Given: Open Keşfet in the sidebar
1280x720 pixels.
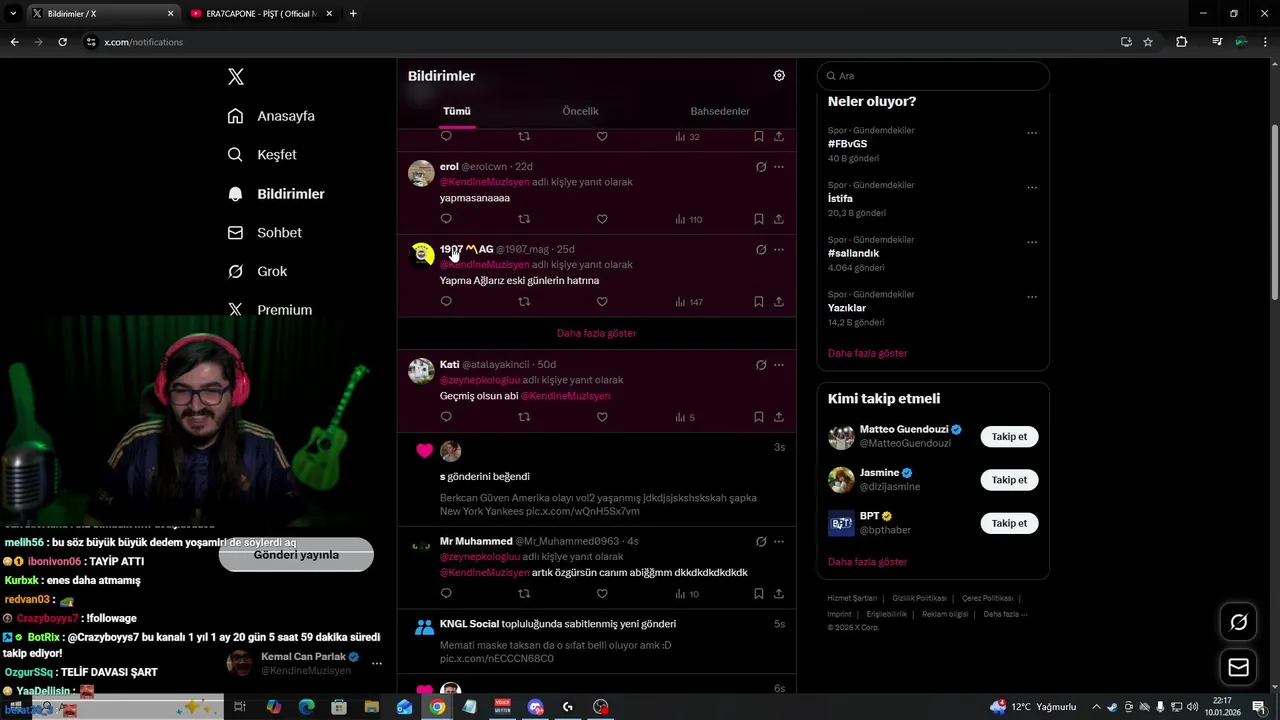Looking at the screenshot, I should point(262,155).
